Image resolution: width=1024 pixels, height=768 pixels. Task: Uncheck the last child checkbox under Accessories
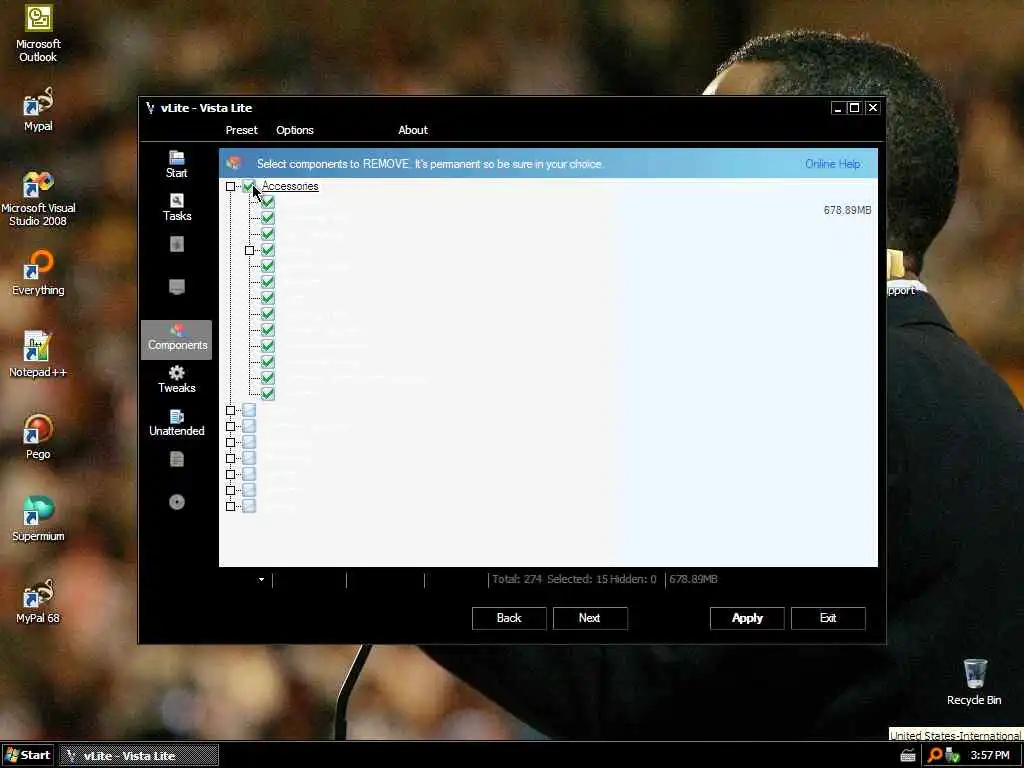click(x=268, y=394)
